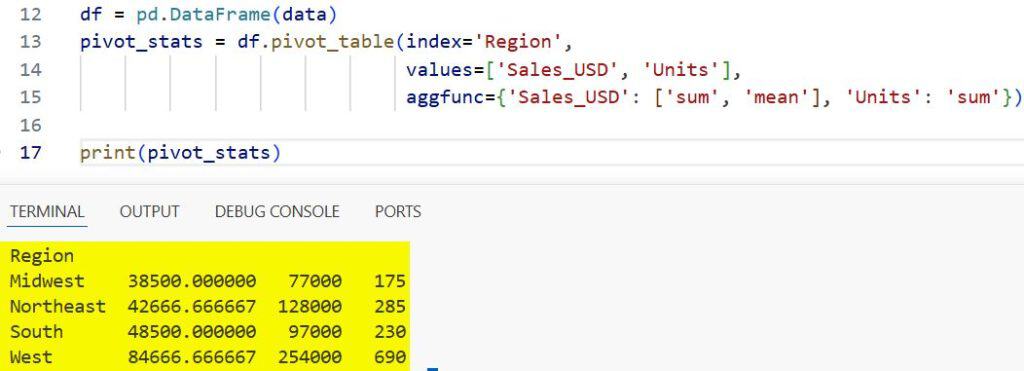Click the 'values' keyword on line 14
Image resolution: width=1024 pixels, height=371 pixels.
(x=439, y=69)
